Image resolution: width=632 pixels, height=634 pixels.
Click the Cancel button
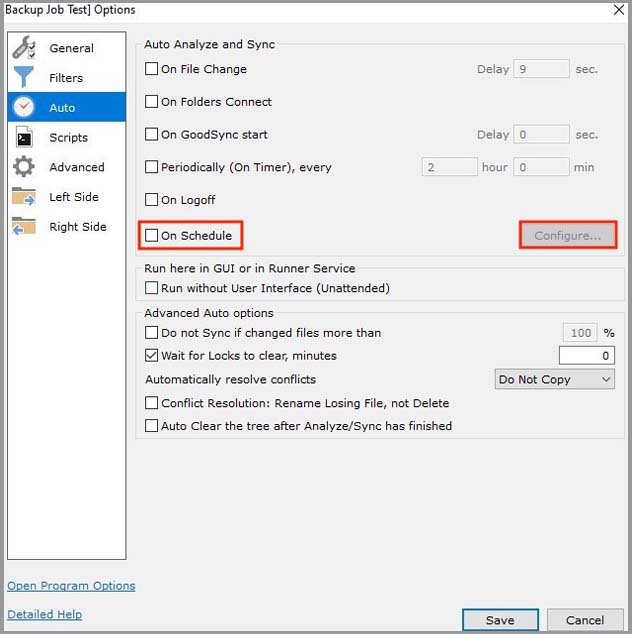tap(585, 620)
